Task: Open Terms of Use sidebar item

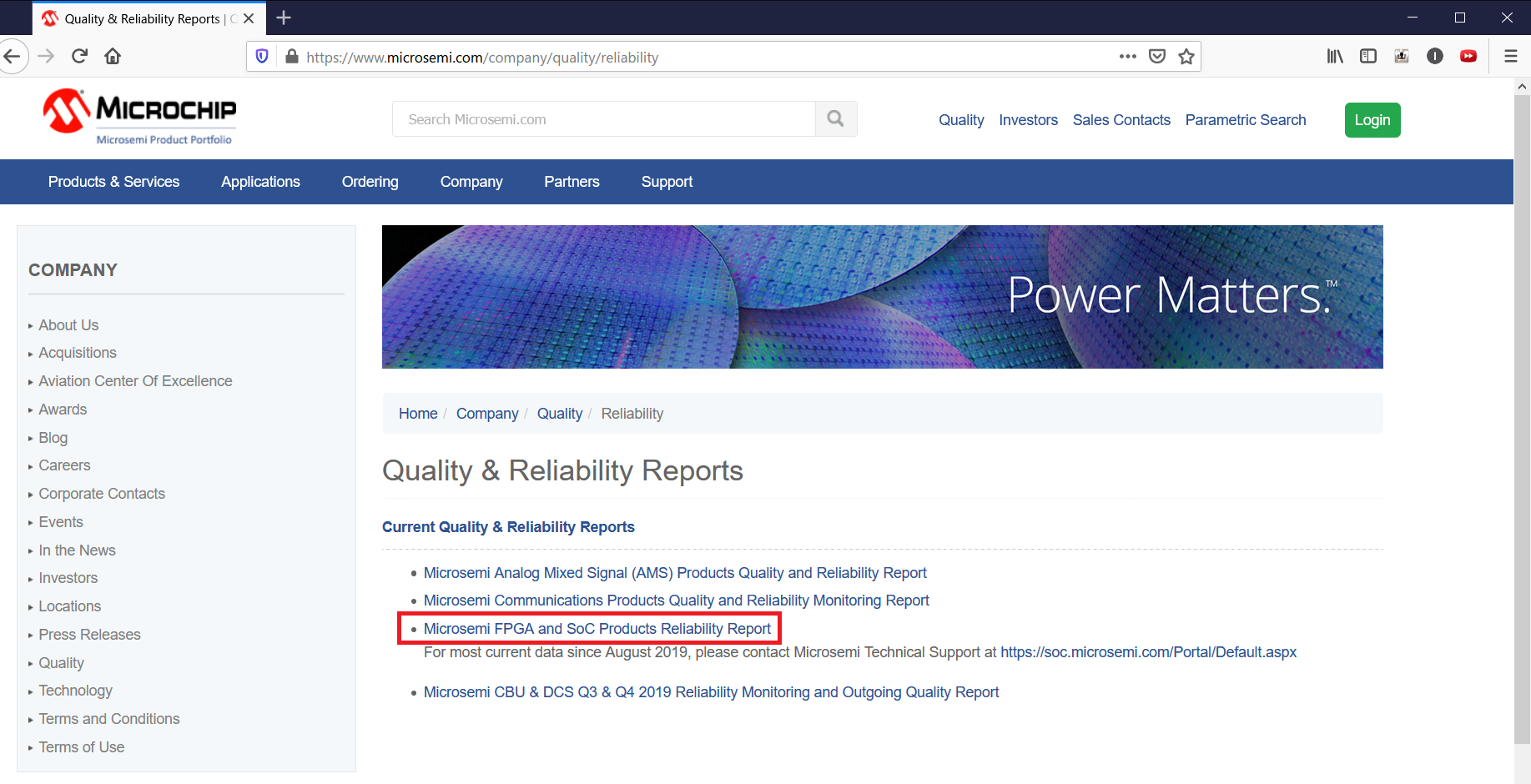Action: (x=81, y=747)
